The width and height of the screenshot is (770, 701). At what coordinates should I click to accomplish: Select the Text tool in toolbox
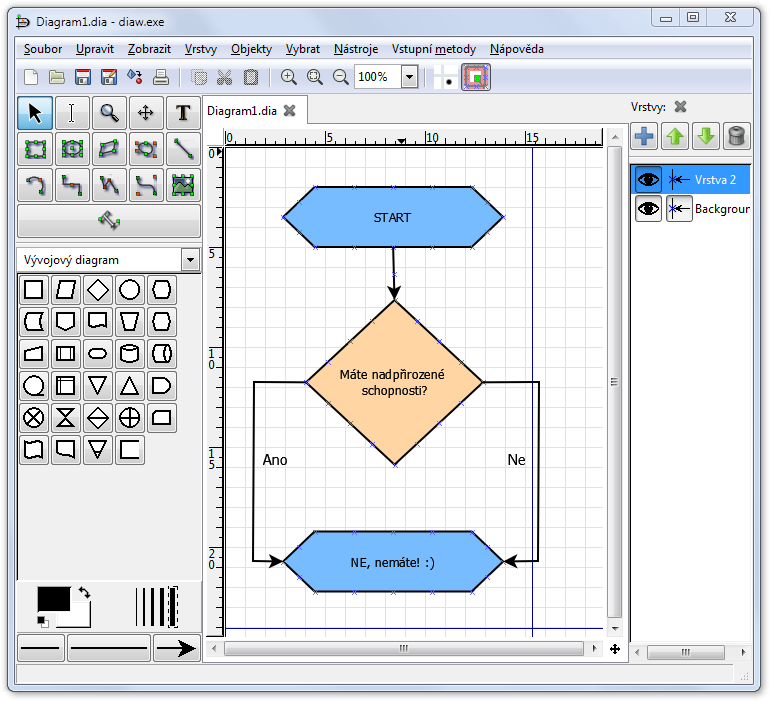pyautogui.click(x=183, y=113)
